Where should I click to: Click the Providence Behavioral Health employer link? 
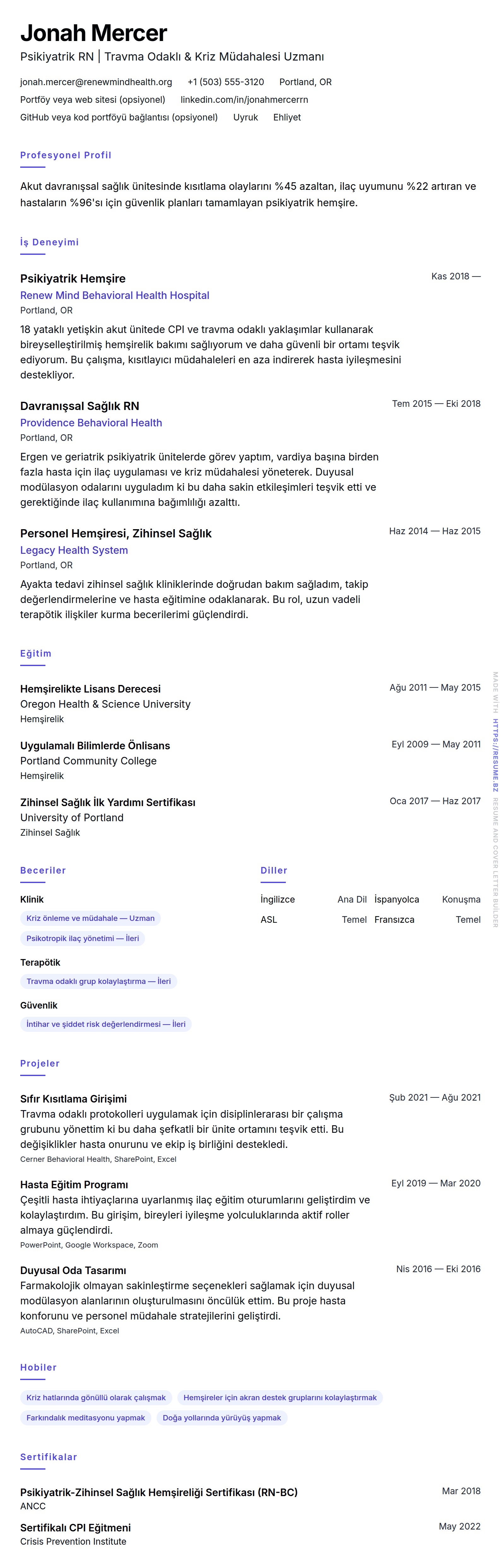(x=91, y=423)
